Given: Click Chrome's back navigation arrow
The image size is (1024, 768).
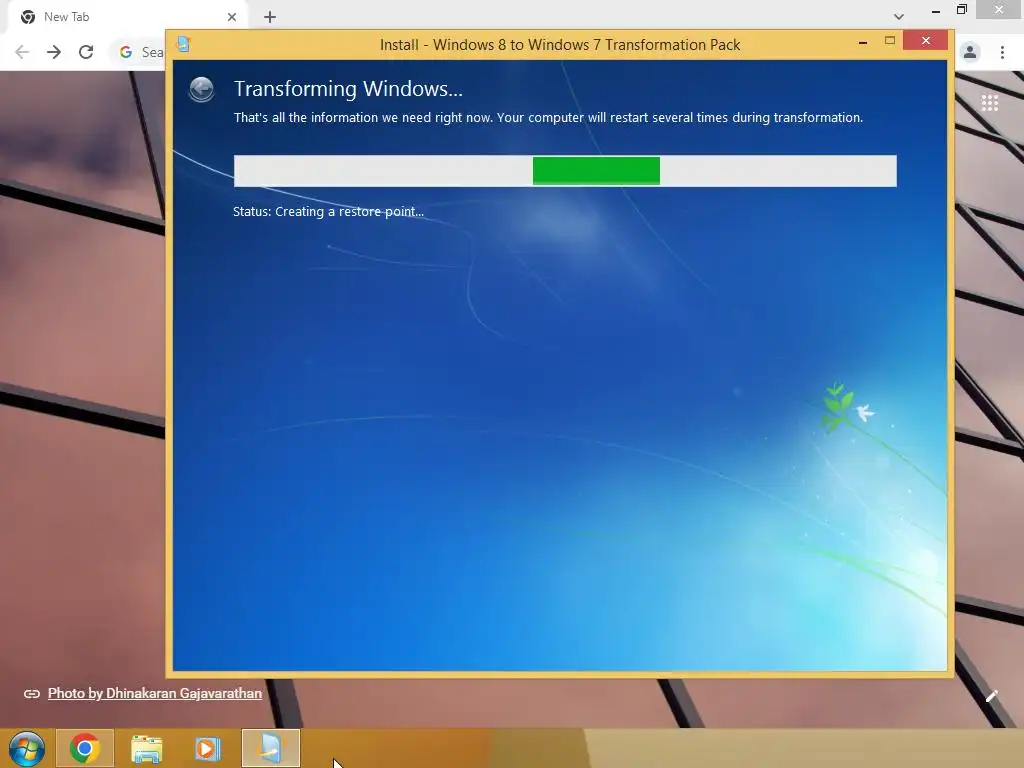Looking at the screenshot, I should coord(22,52).
